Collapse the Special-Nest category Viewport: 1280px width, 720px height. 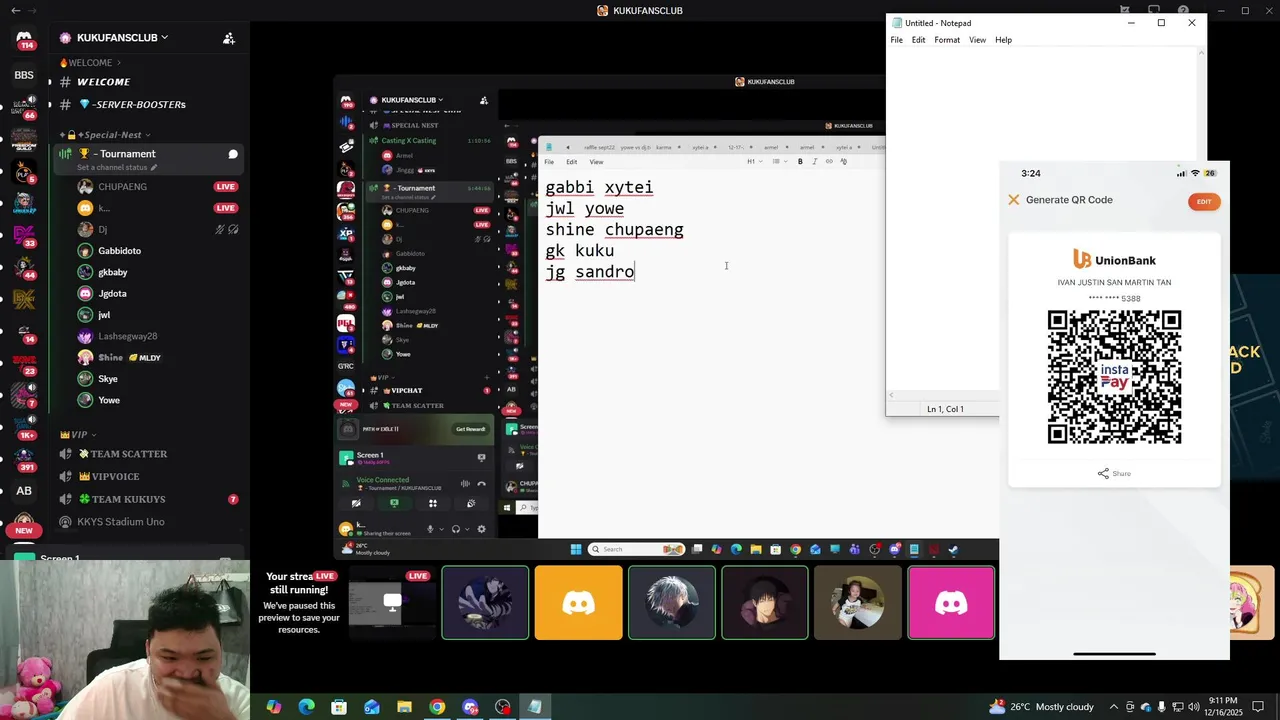pos(106,135)
